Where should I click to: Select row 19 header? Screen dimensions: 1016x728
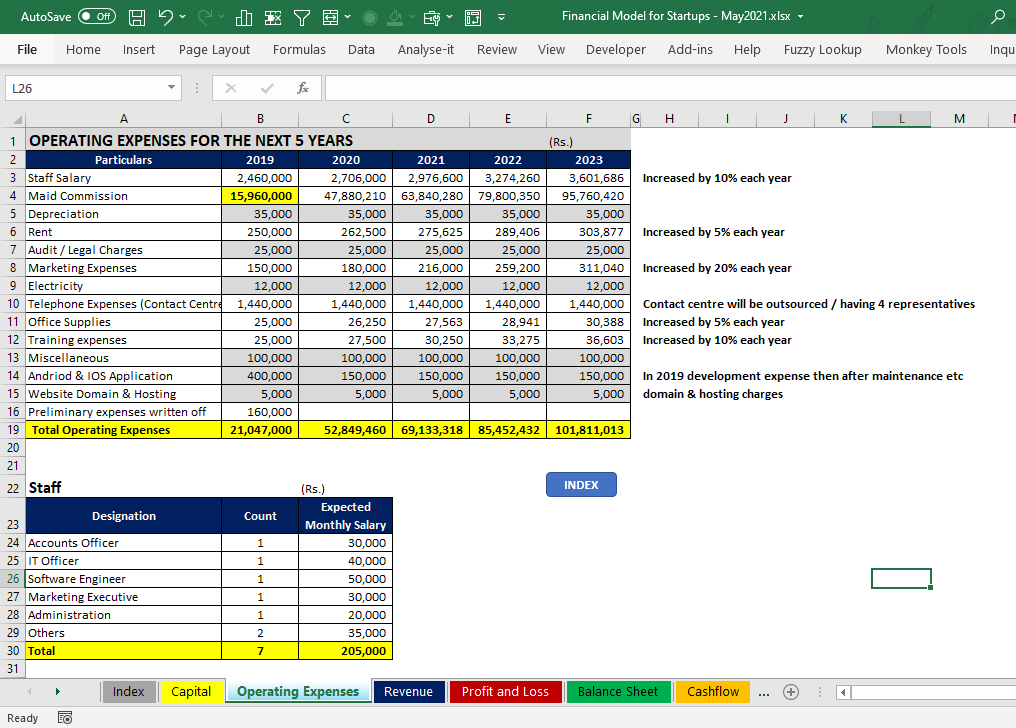click(13, 429)
